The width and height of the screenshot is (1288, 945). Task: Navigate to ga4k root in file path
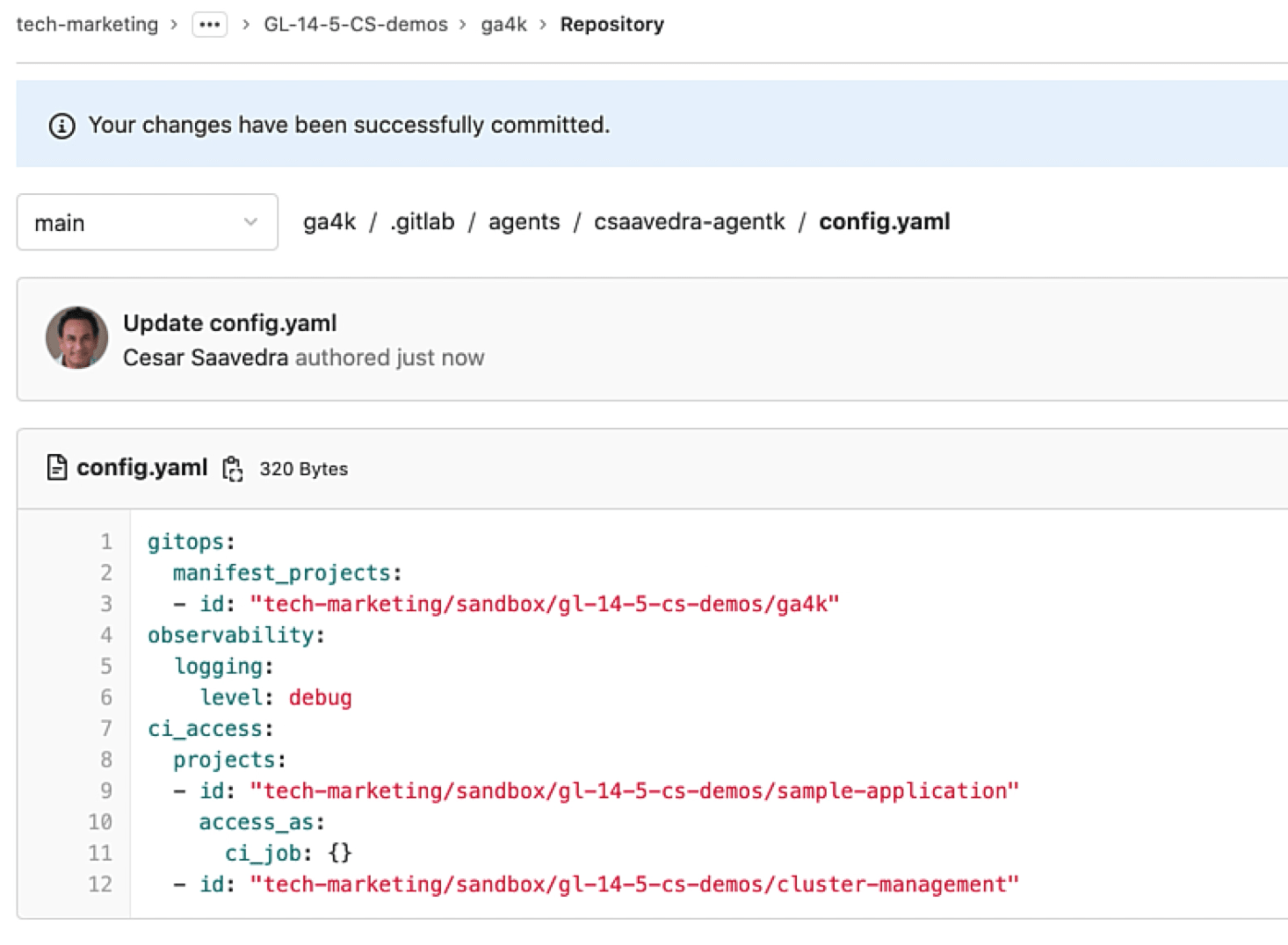(329, 222)
